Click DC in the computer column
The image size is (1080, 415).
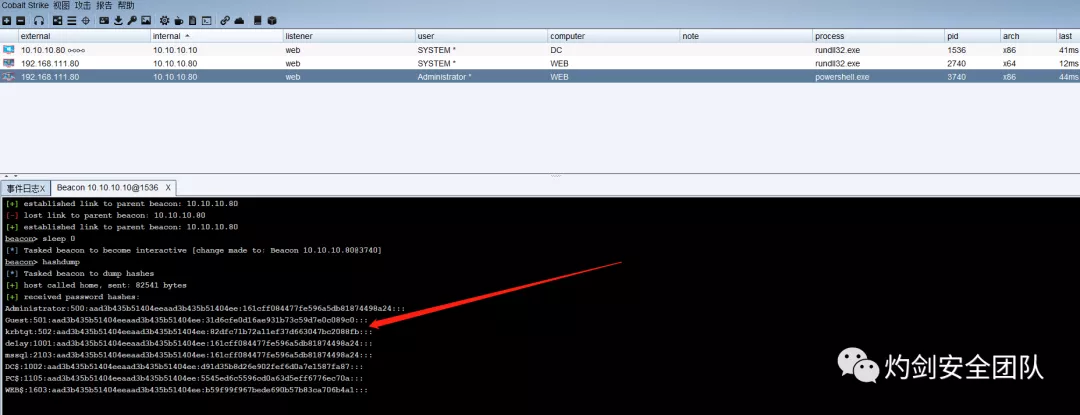click(x=556, y=50)
